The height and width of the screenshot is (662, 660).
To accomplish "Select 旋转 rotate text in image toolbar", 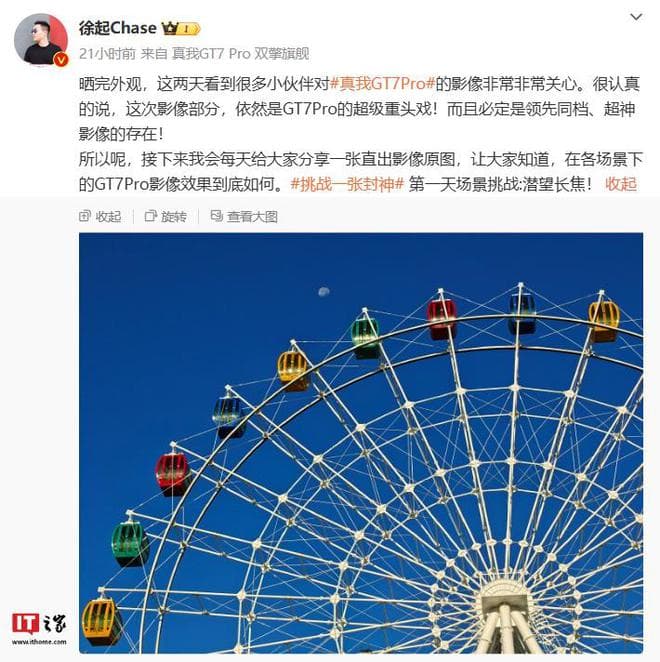I will (174, 217).
